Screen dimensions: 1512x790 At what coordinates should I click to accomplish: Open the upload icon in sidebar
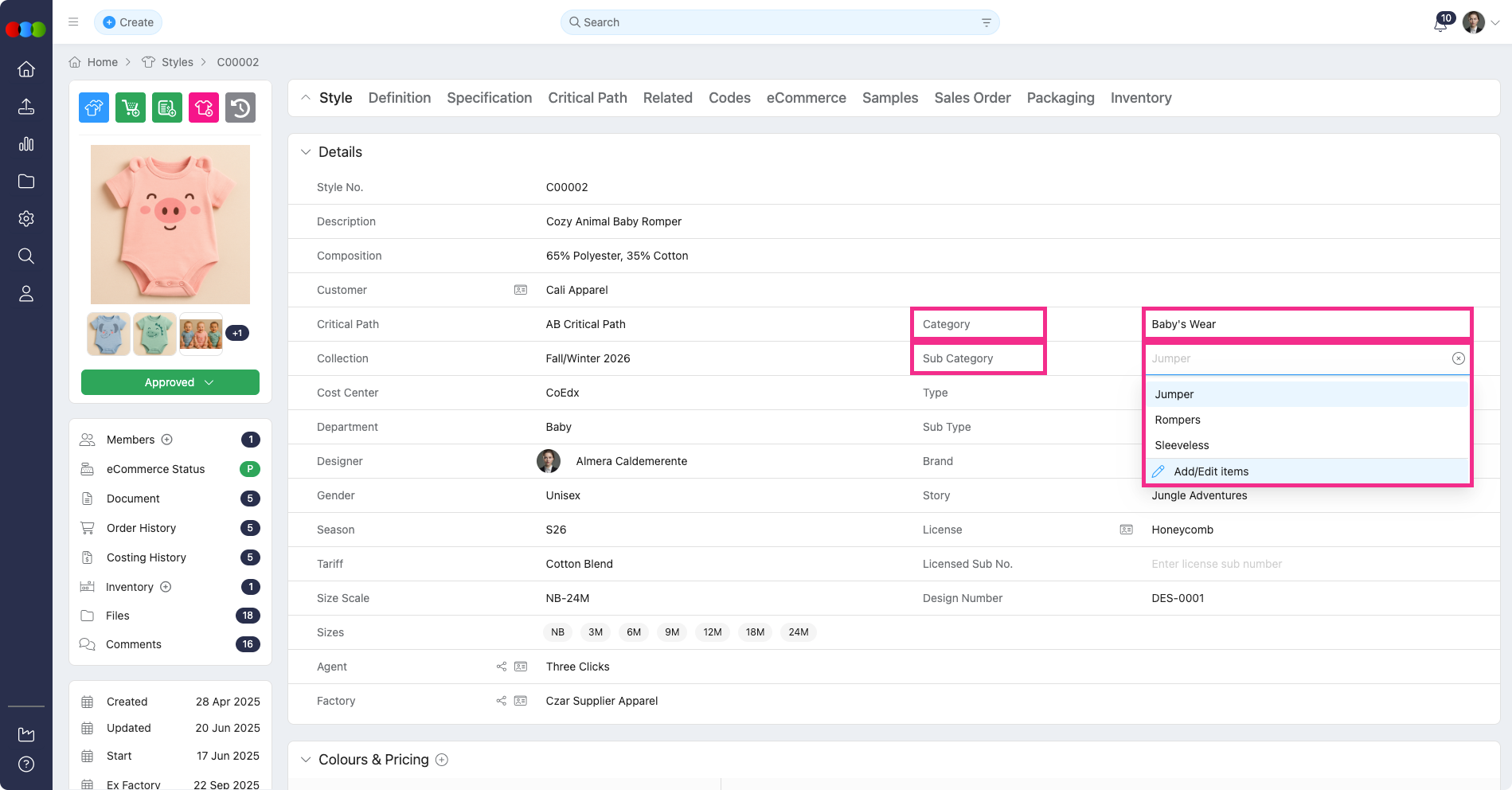coord(26,107)
